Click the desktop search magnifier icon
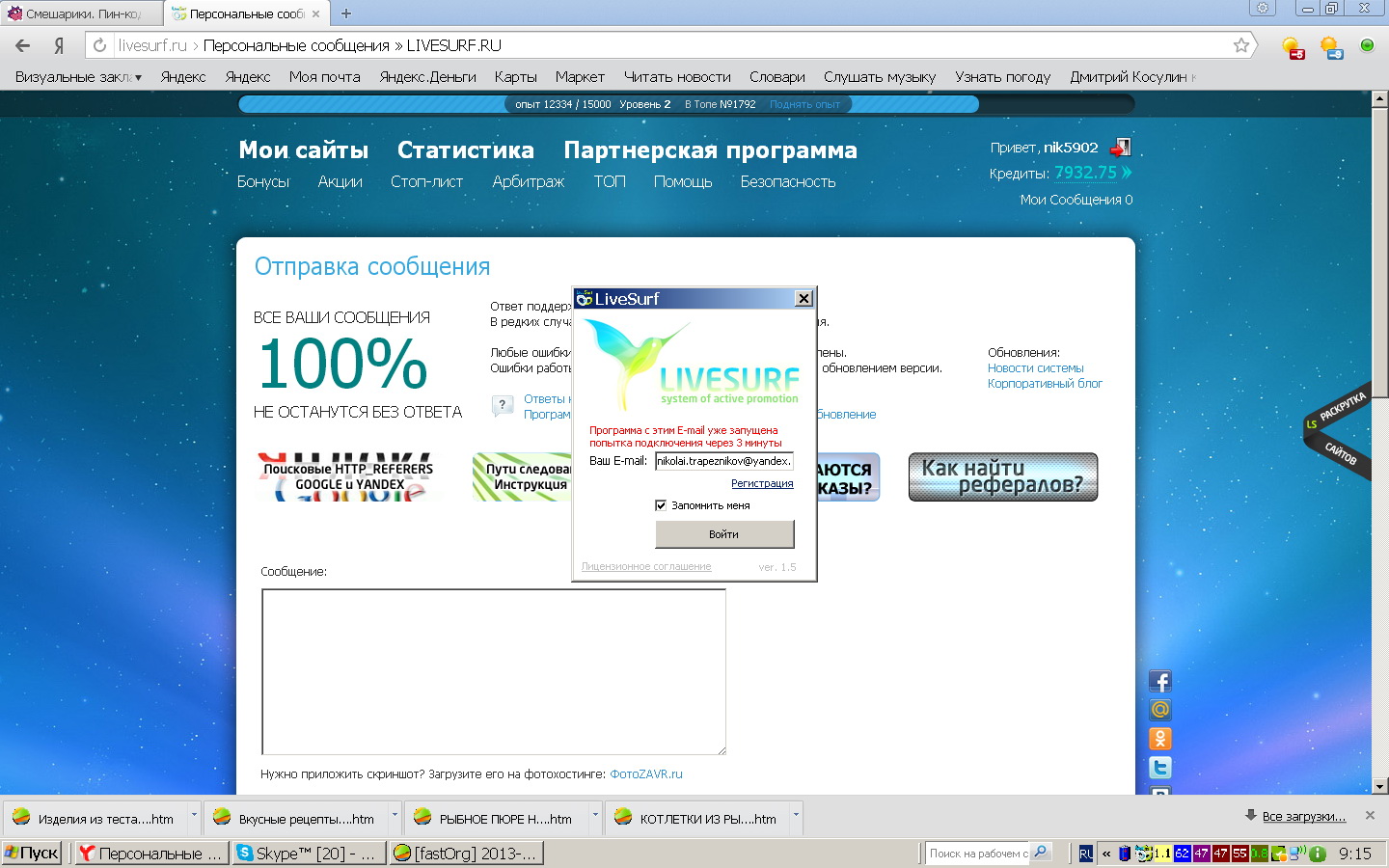 point(1040,853)
